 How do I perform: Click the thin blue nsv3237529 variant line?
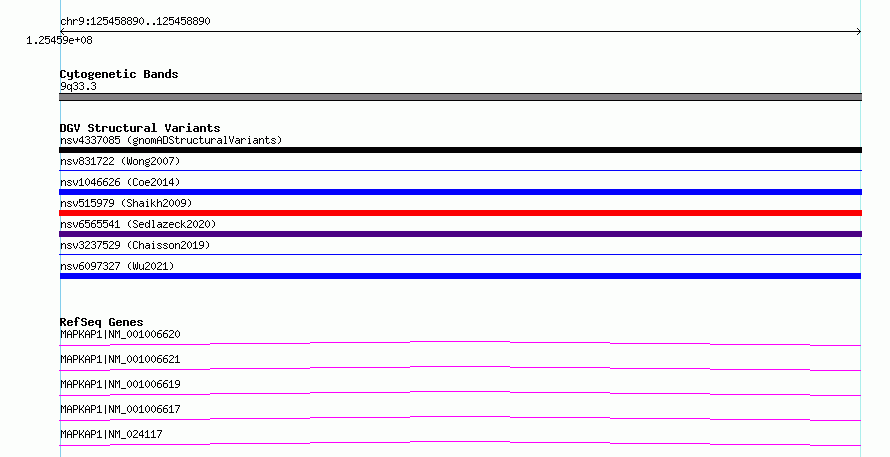pyautogui.click(x=460, y=254)
